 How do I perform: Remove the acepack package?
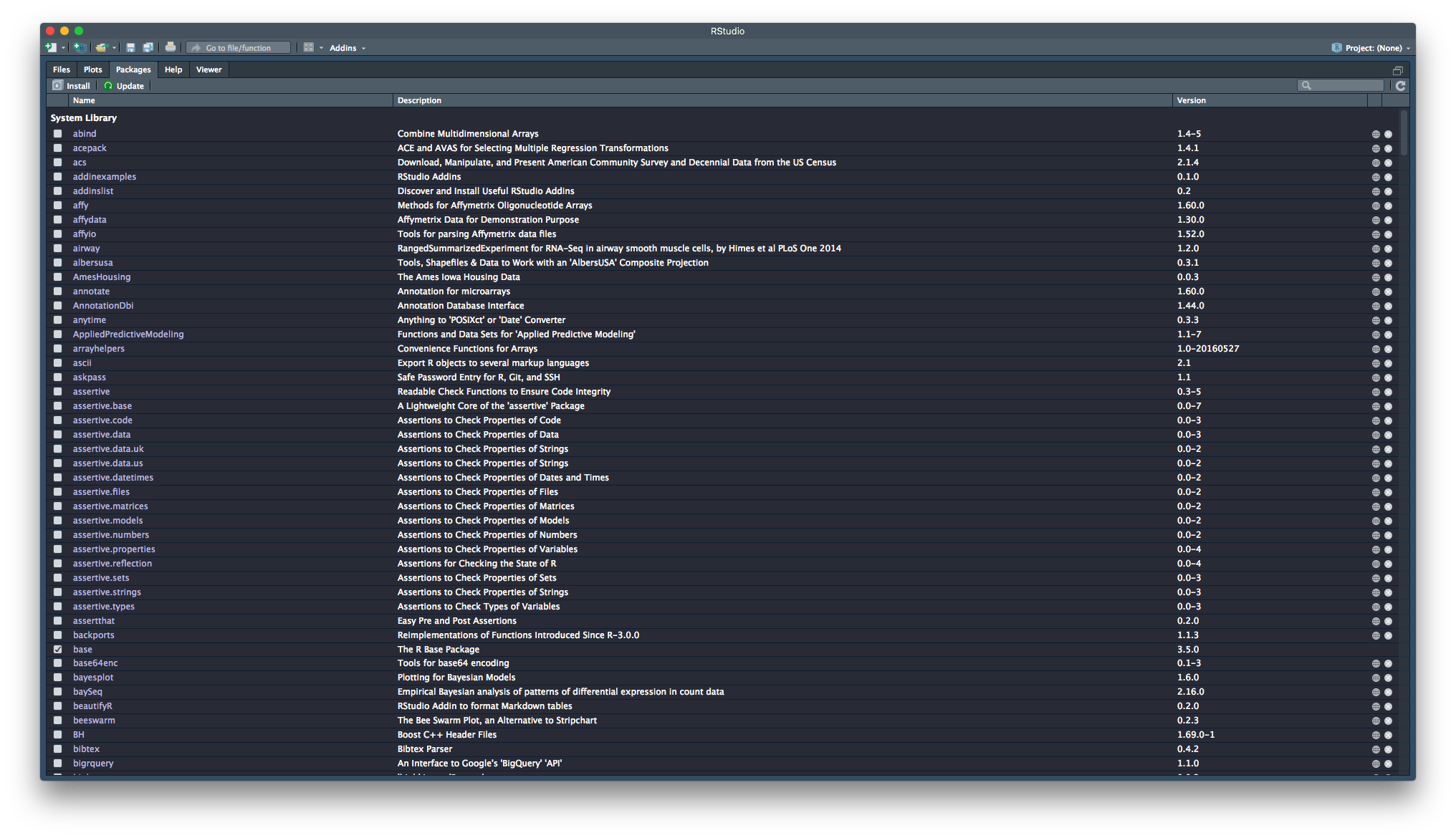click(1388, 148)
